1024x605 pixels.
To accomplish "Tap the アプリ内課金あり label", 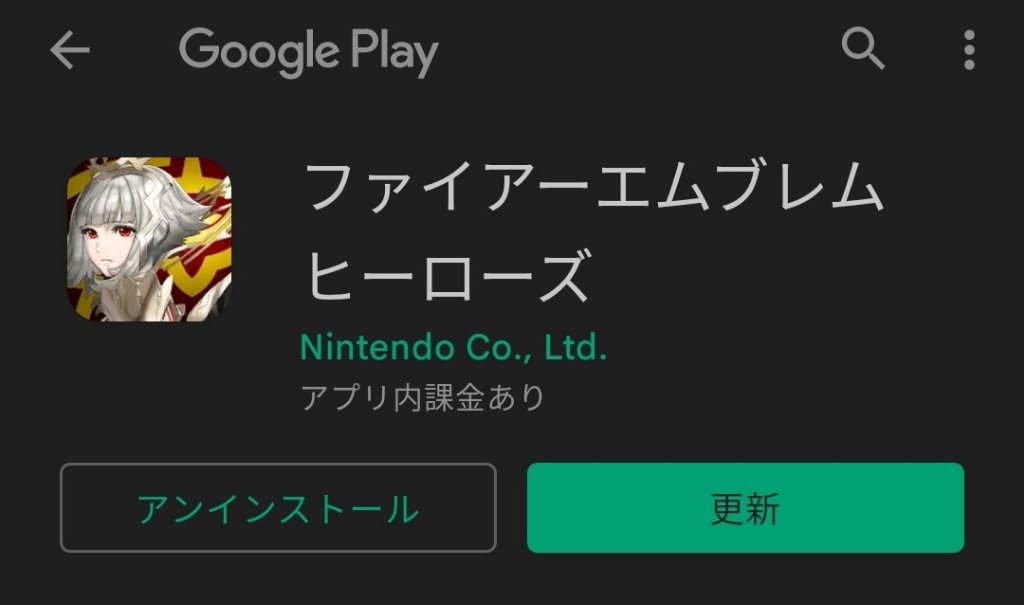I will click(423, 397).
